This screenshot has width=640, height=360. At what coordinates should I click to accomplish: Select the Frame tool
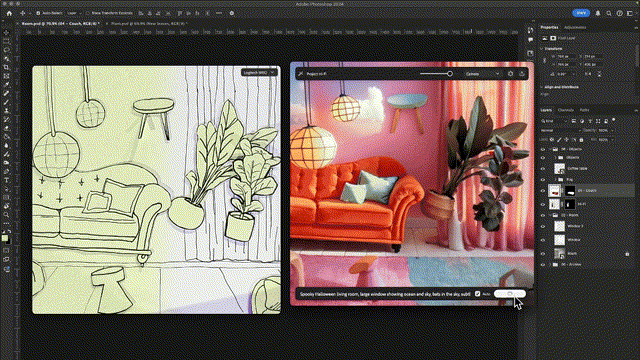(x=6, y=76)
